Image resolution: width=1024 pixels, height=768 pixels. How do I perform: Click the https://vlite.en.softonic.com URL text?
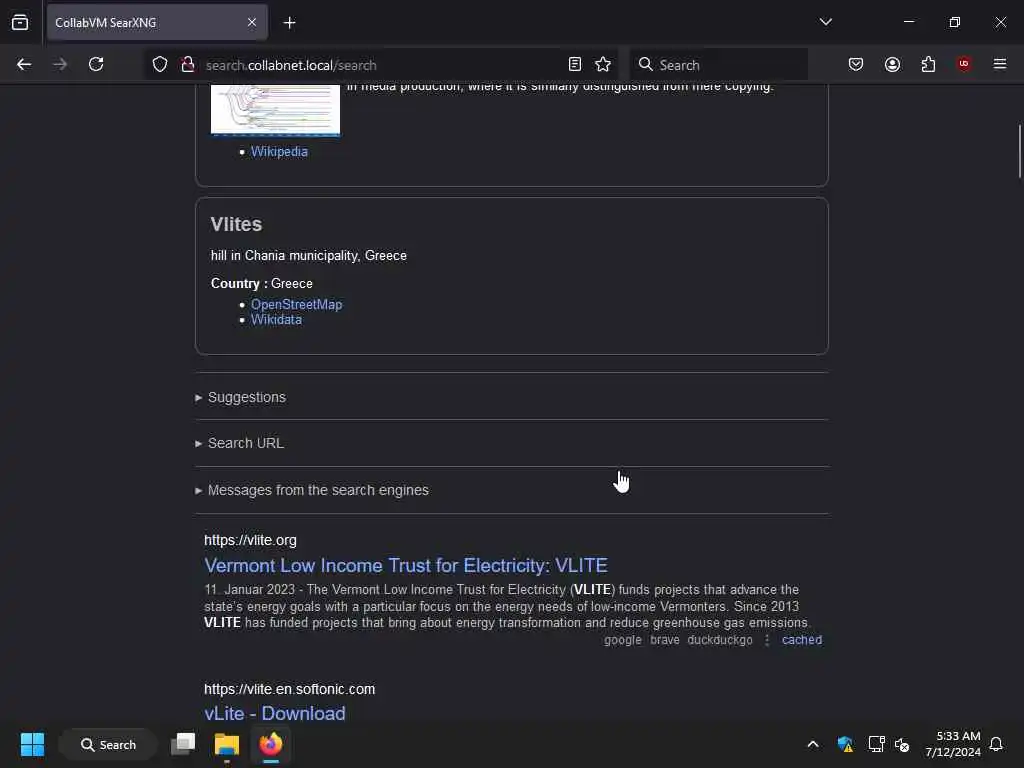tap(289, 689)
